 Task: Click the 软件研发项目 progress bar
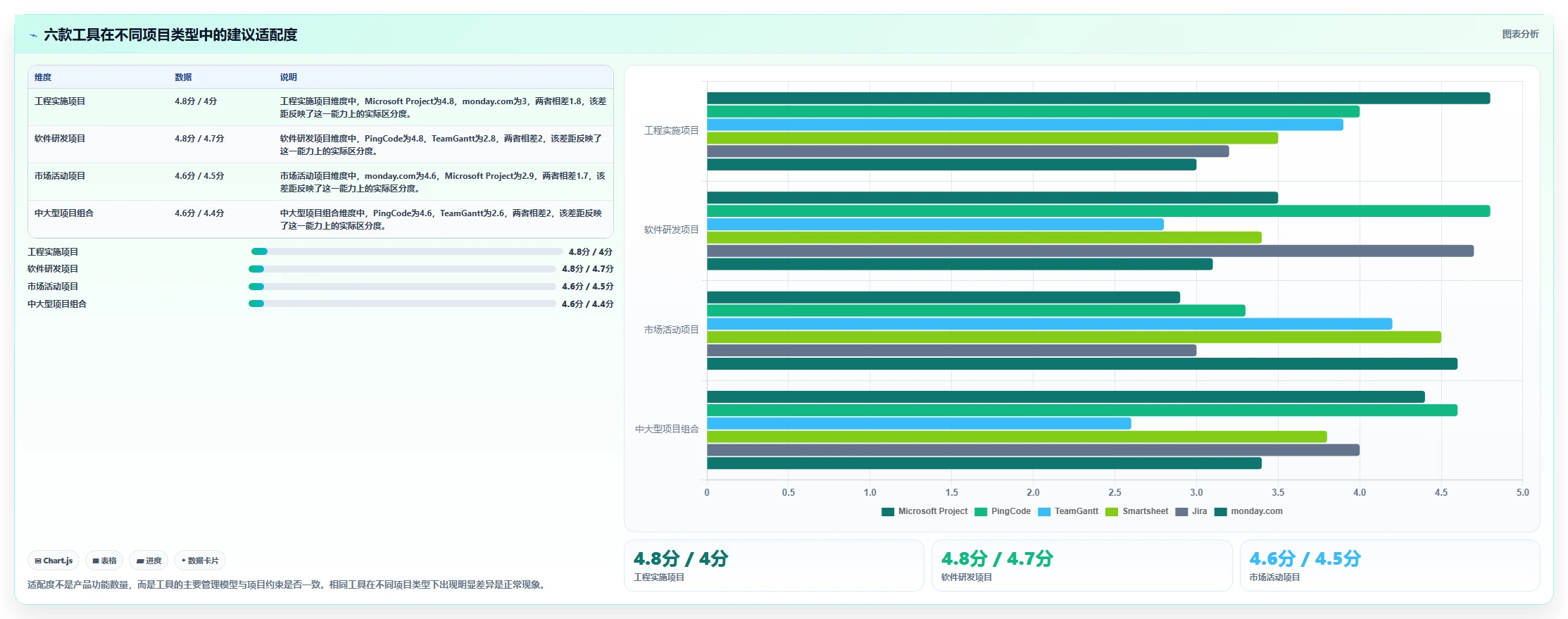[x=402, y=269]
